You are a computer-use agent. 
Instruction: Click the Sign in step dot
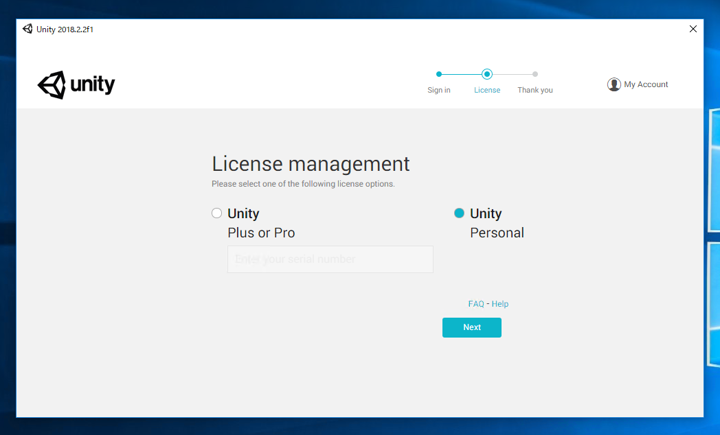pyautogui.click(x=439, y=74)
